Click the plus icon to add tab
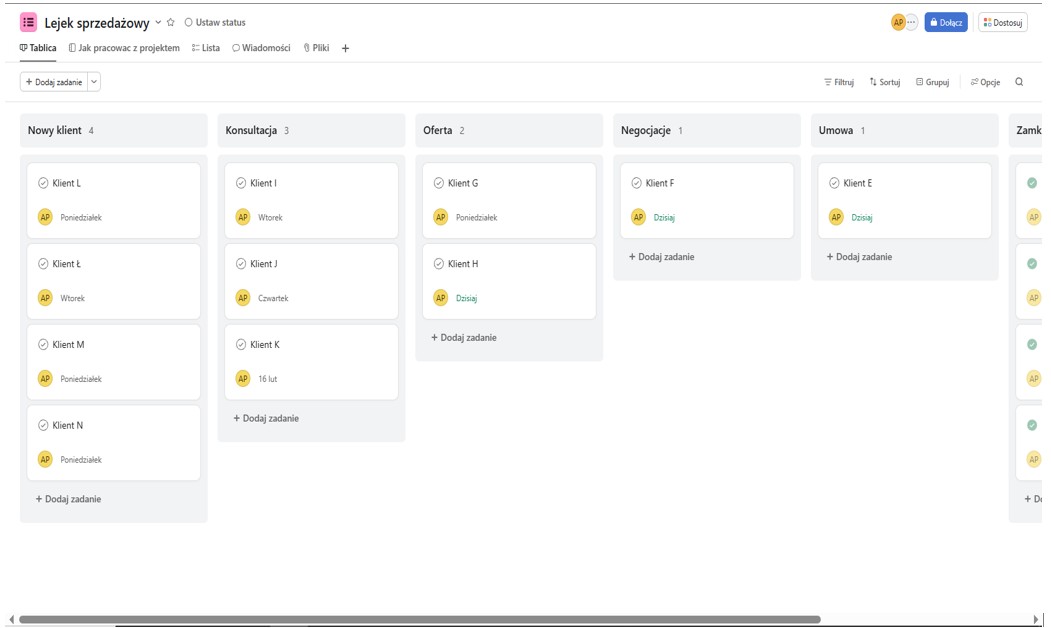Image resolution: width=1051 pixels, height=628 pixels. click(x=345, y=48)
